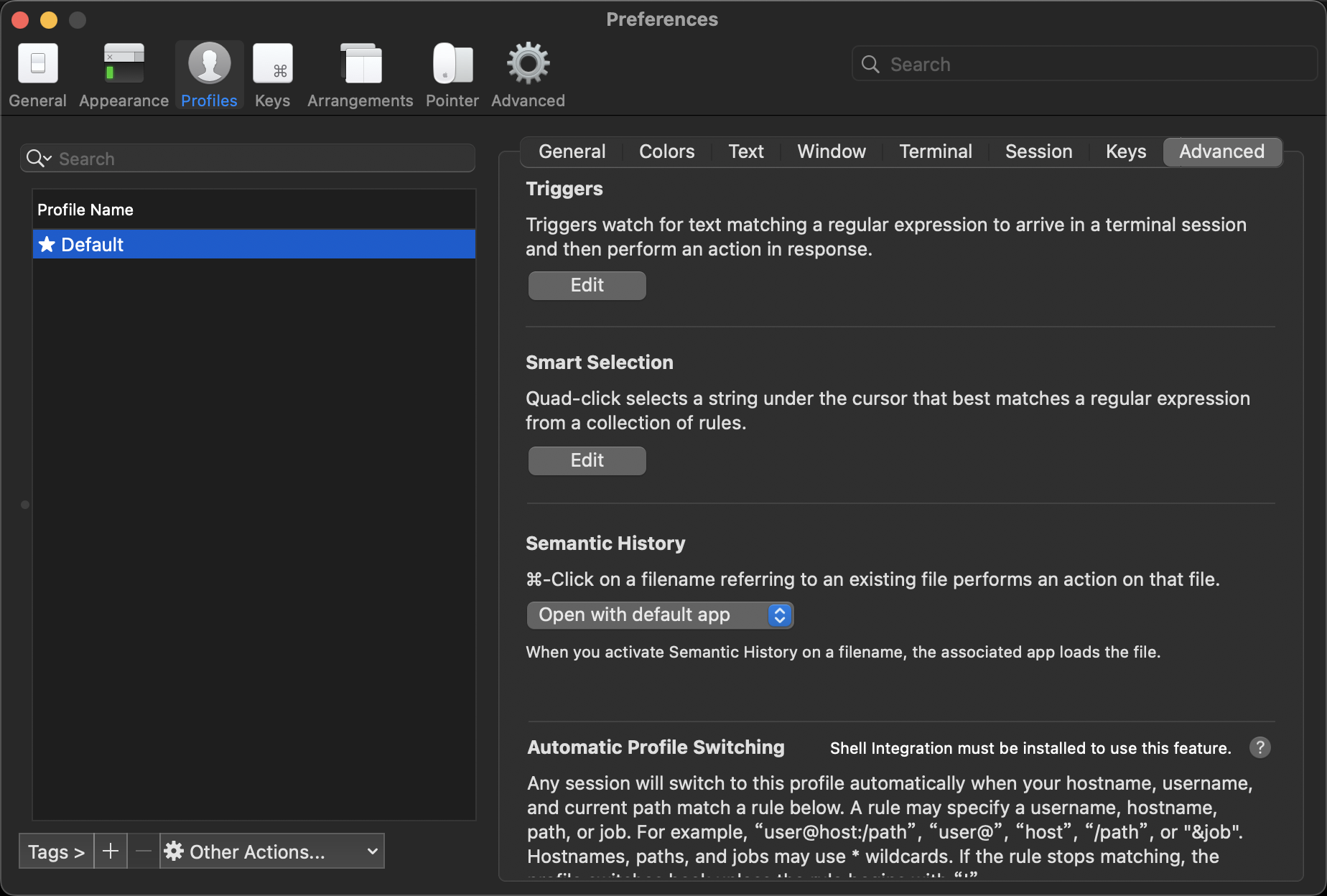Open the Pointer preferences icon
Image resolution: width=1327 pixels, height=896 pixels.
coord(452,75)
